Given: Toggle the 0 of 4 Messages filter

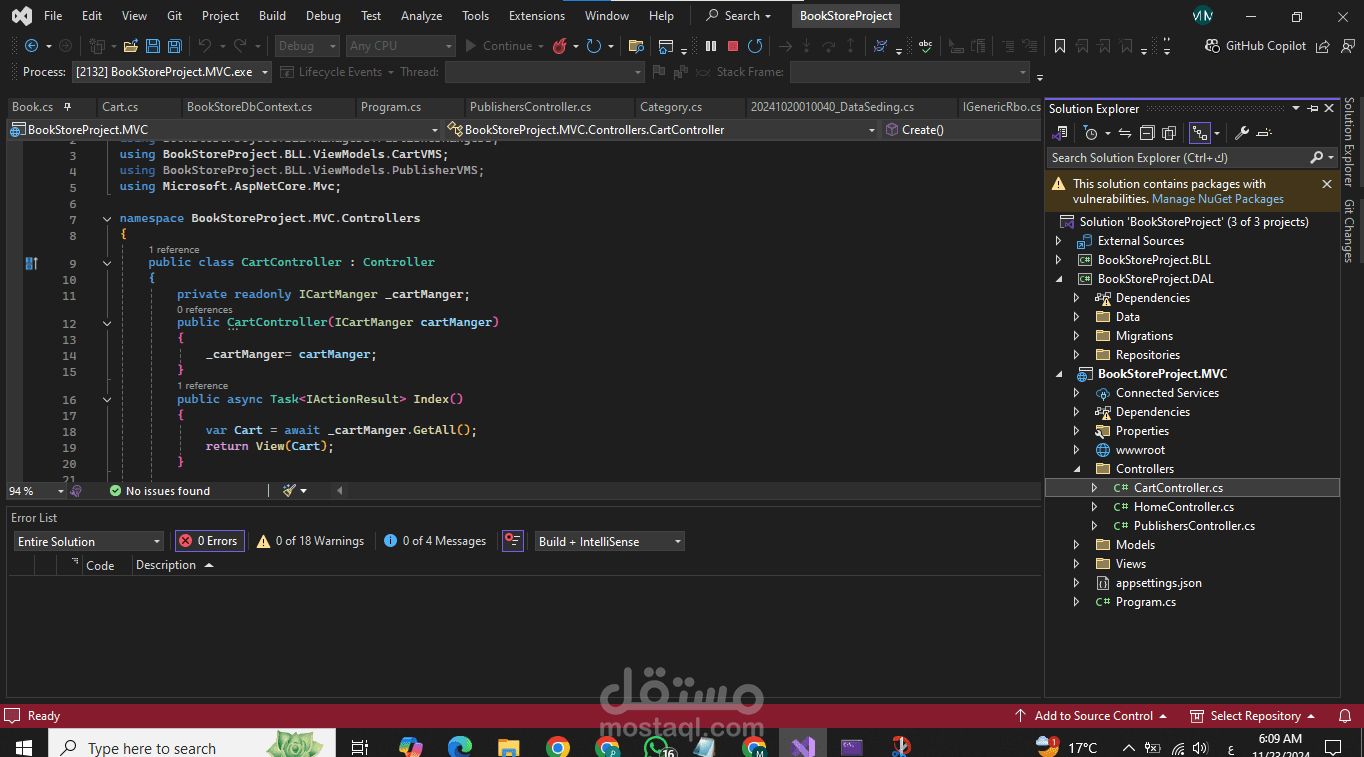Looking at the screenshot, I should pyautogui.click(x=436, y=541).
